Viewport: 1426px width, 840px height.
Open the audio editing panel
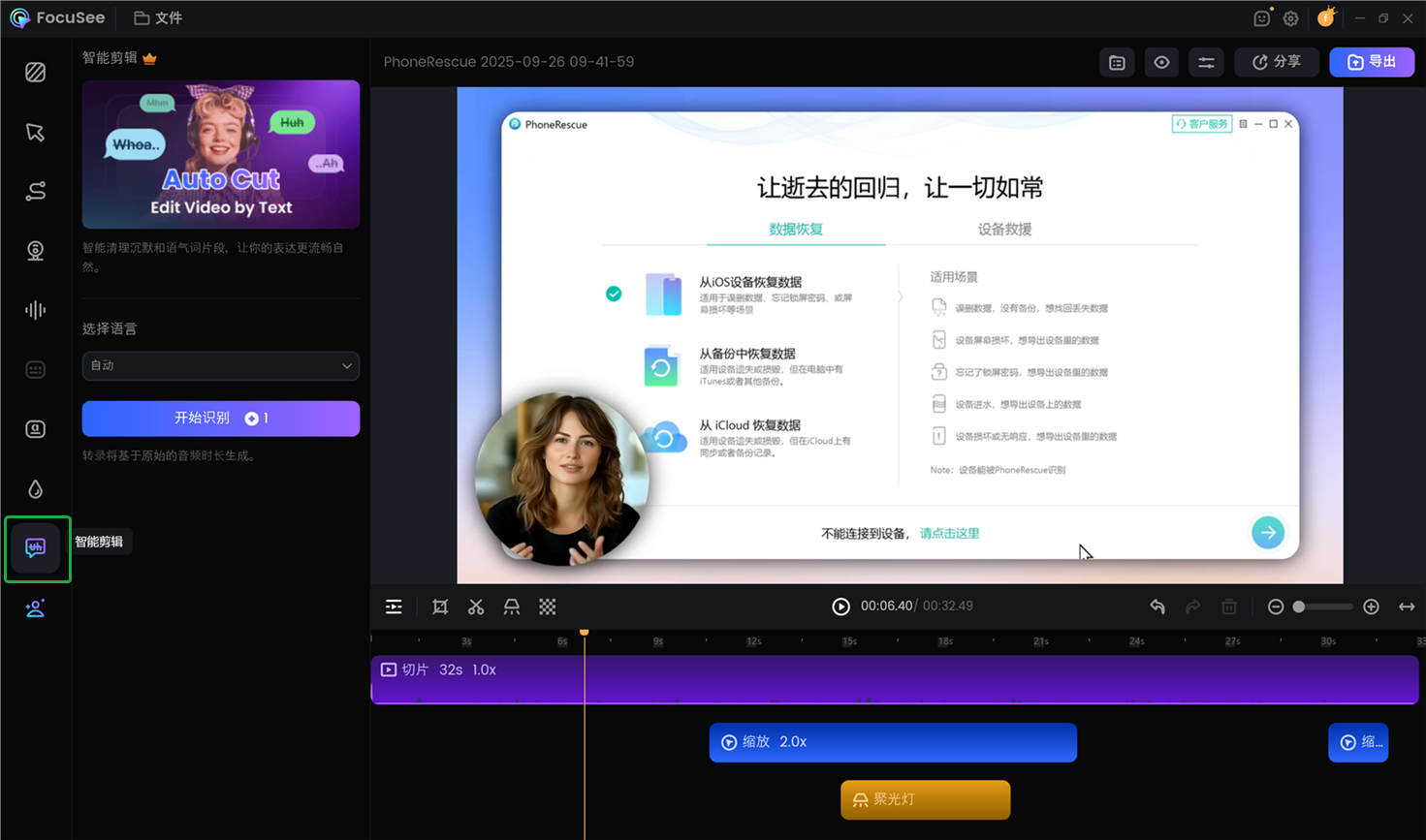(x=35, y=310)
